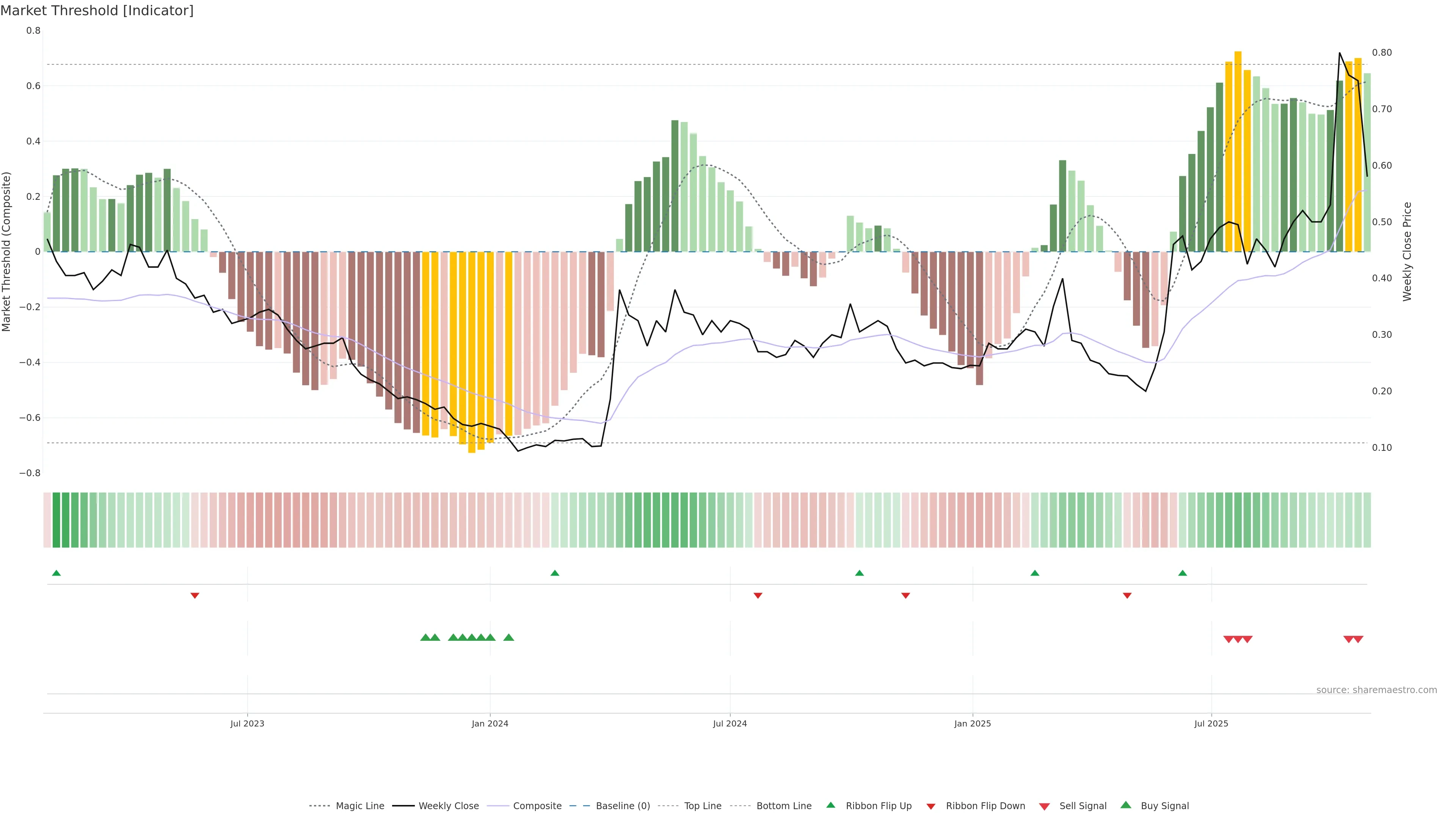The height and width of the screenshot is (819, 1456).
Task: Click the Baseline (0) legend label
Action: (623, 806)
